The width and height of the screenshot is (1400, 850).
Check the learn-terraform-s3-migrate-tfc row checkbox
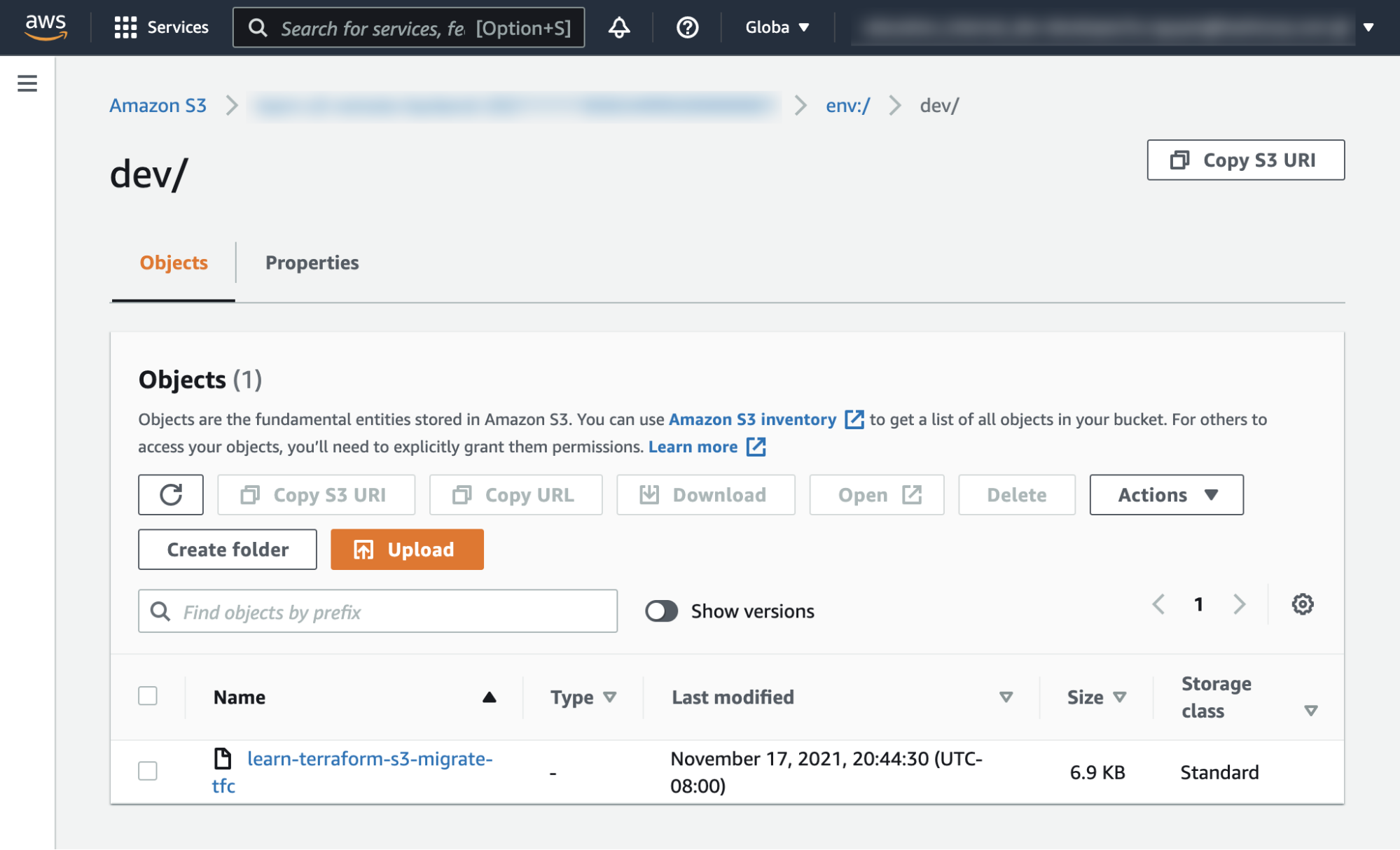148,771
